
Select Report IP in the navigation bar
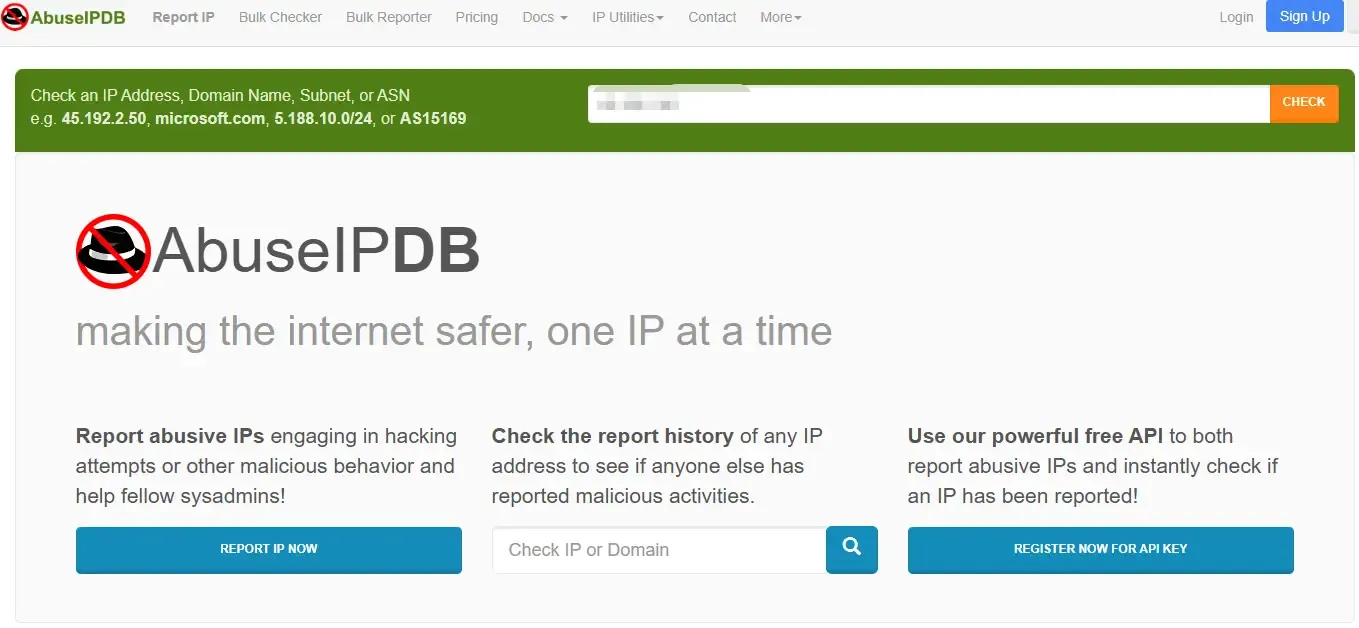click(x=183, y=17)
